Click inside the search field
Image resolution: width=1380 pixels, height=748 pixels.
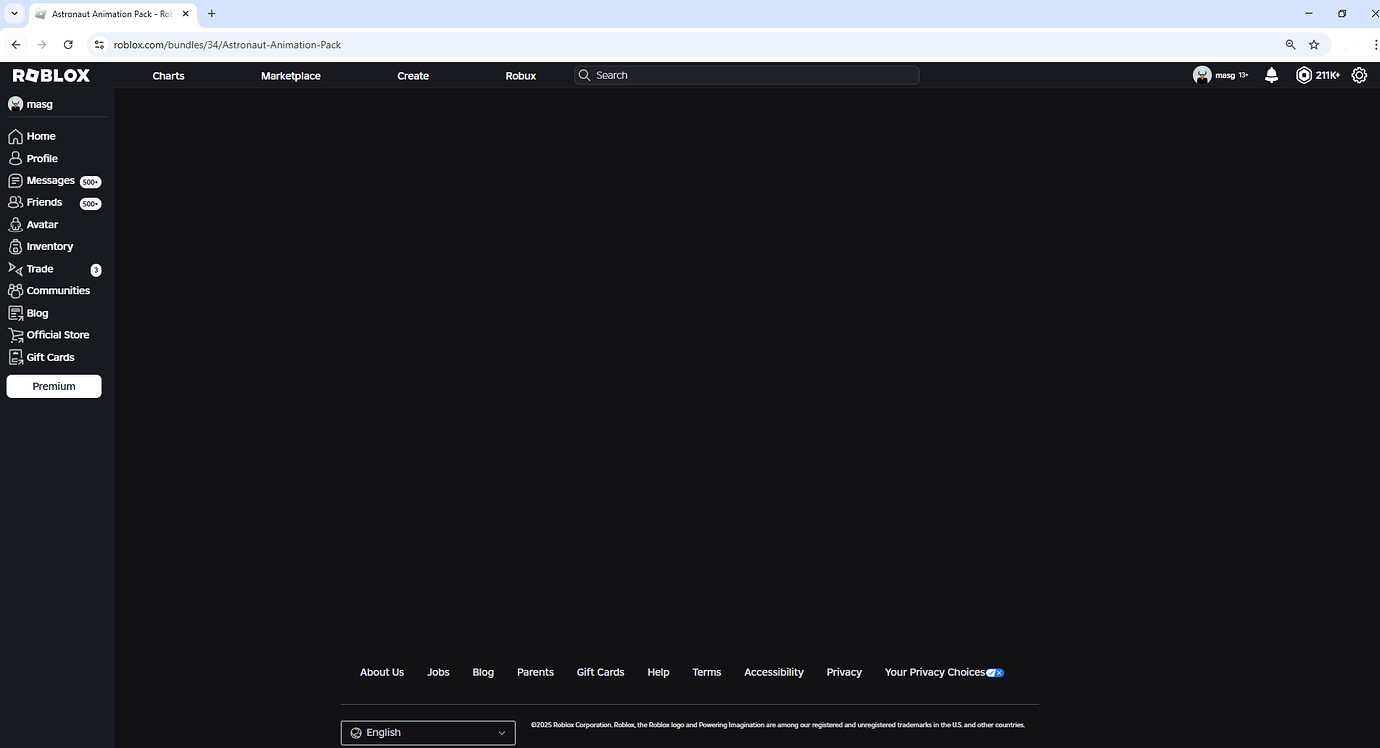(745, 75)
